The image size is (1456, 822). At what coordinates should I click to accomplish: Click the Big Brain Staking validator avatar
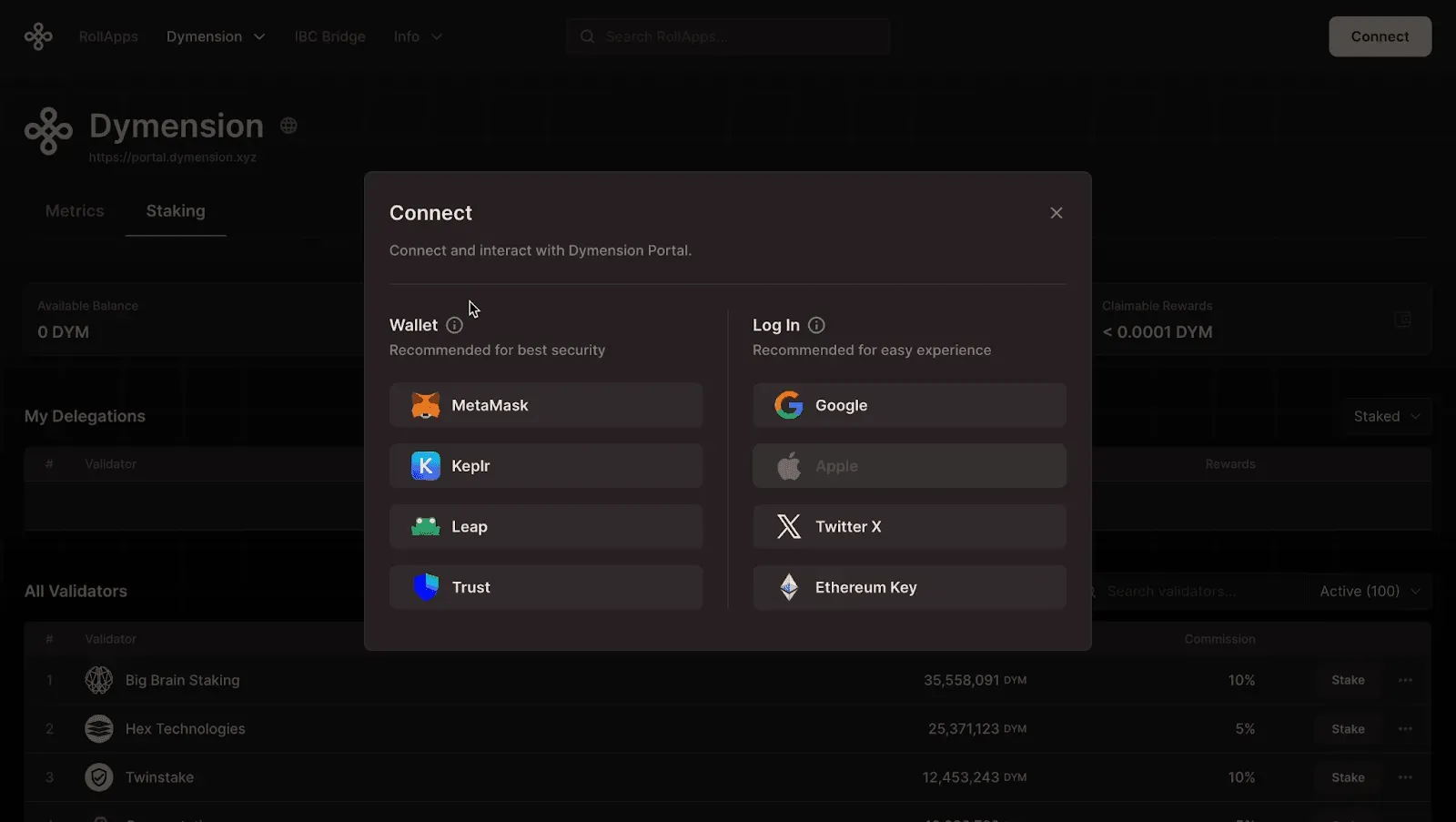(98, 680)
